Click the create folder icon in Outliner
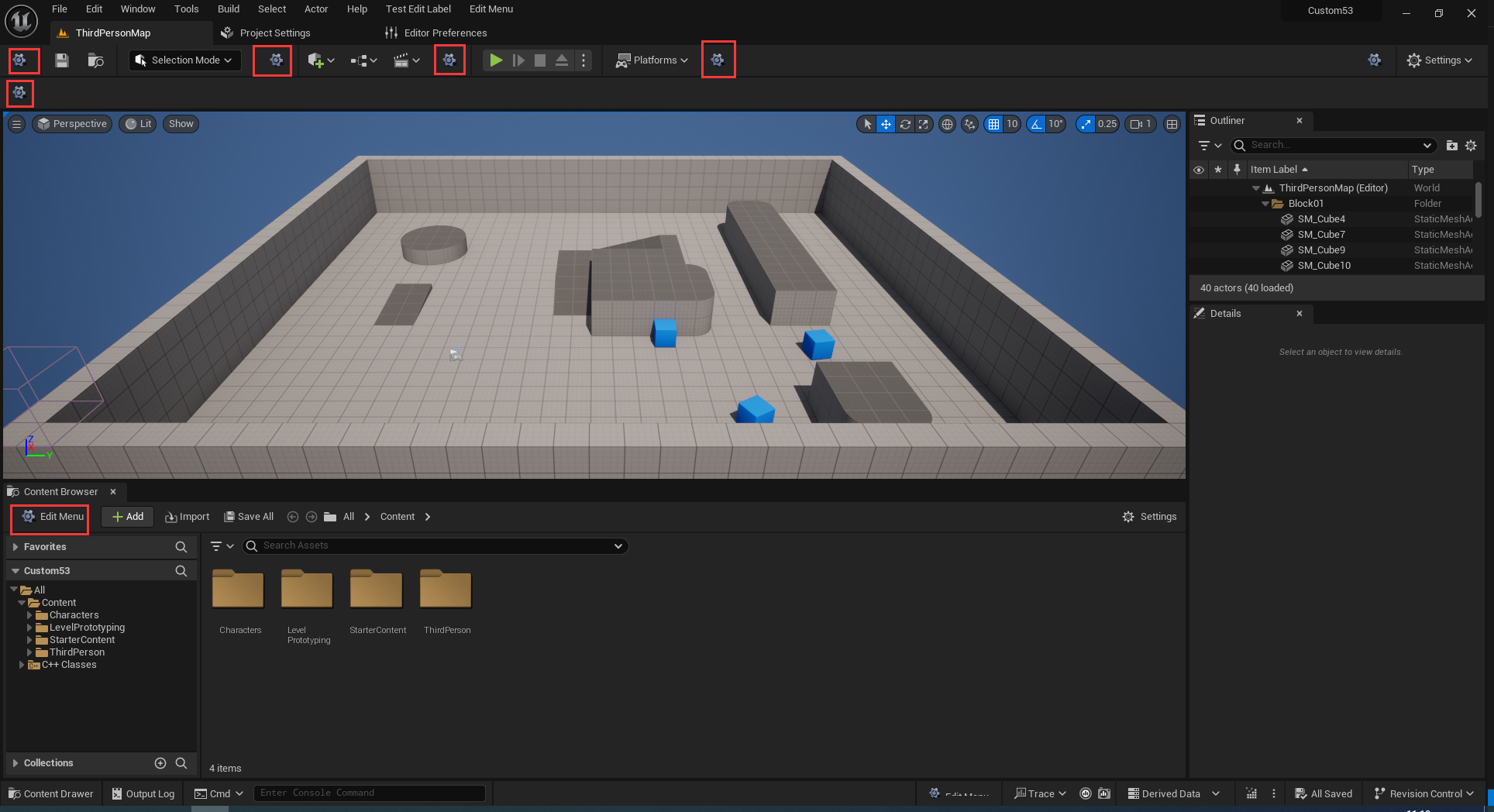The image size is (1494, 812). (1451, 146)
